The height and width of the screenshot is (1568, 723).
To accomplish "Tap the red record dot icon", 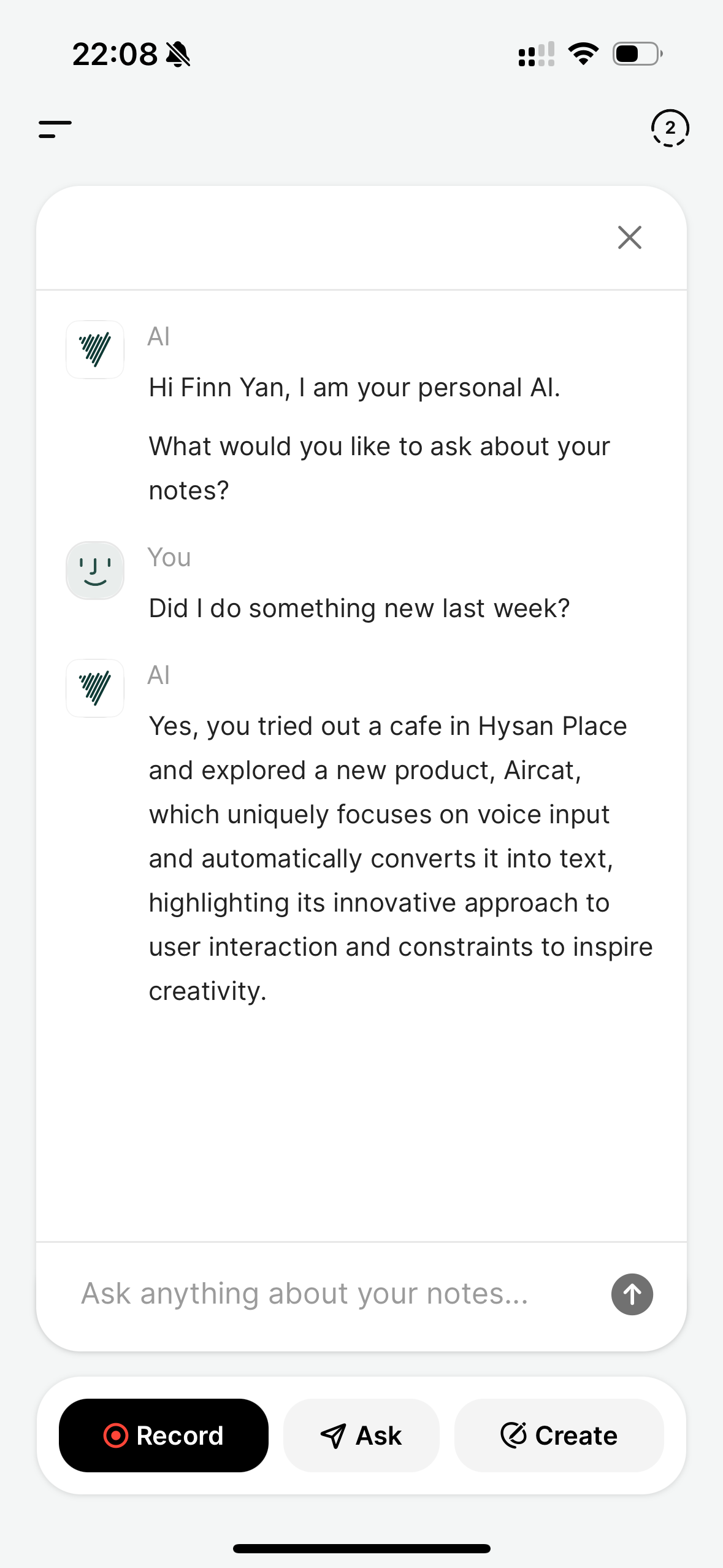I will pos(116,1435).
